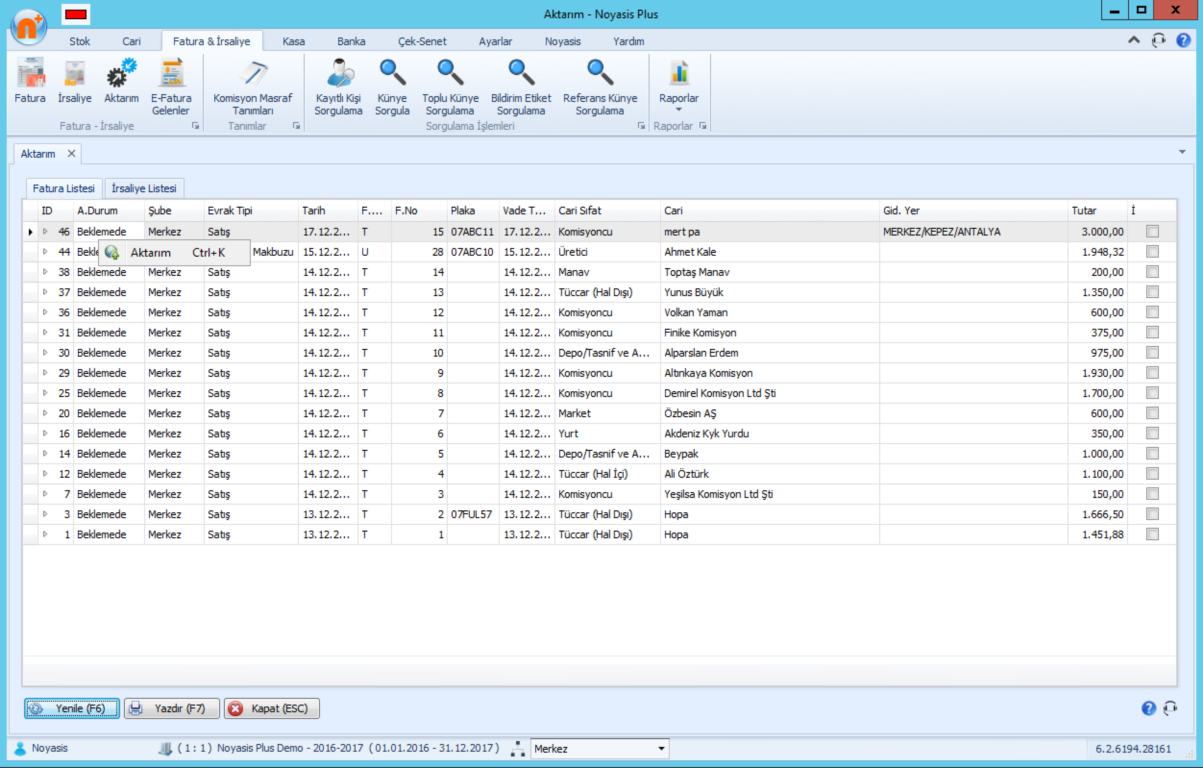Click the Noyasis application logo button
The image size is (1203, 768).
[28, 25]
